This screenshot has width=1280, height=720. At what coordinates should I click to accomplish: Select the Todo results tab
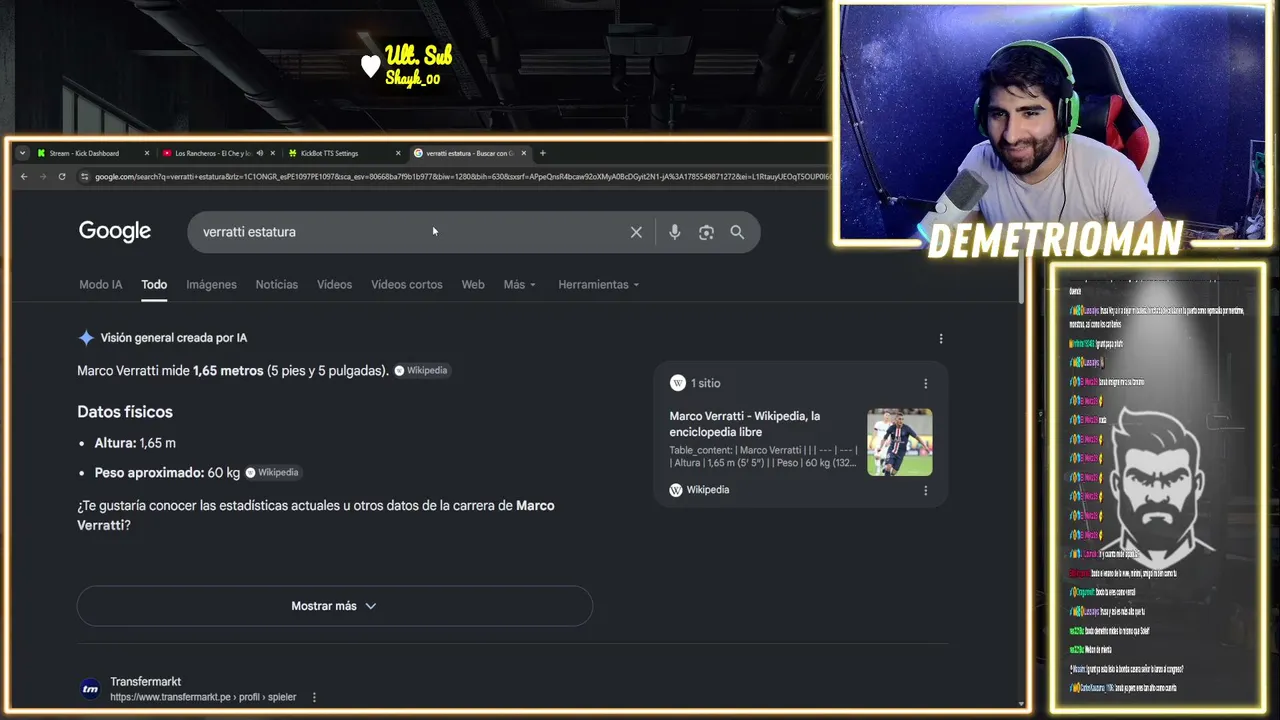(154, 285)
